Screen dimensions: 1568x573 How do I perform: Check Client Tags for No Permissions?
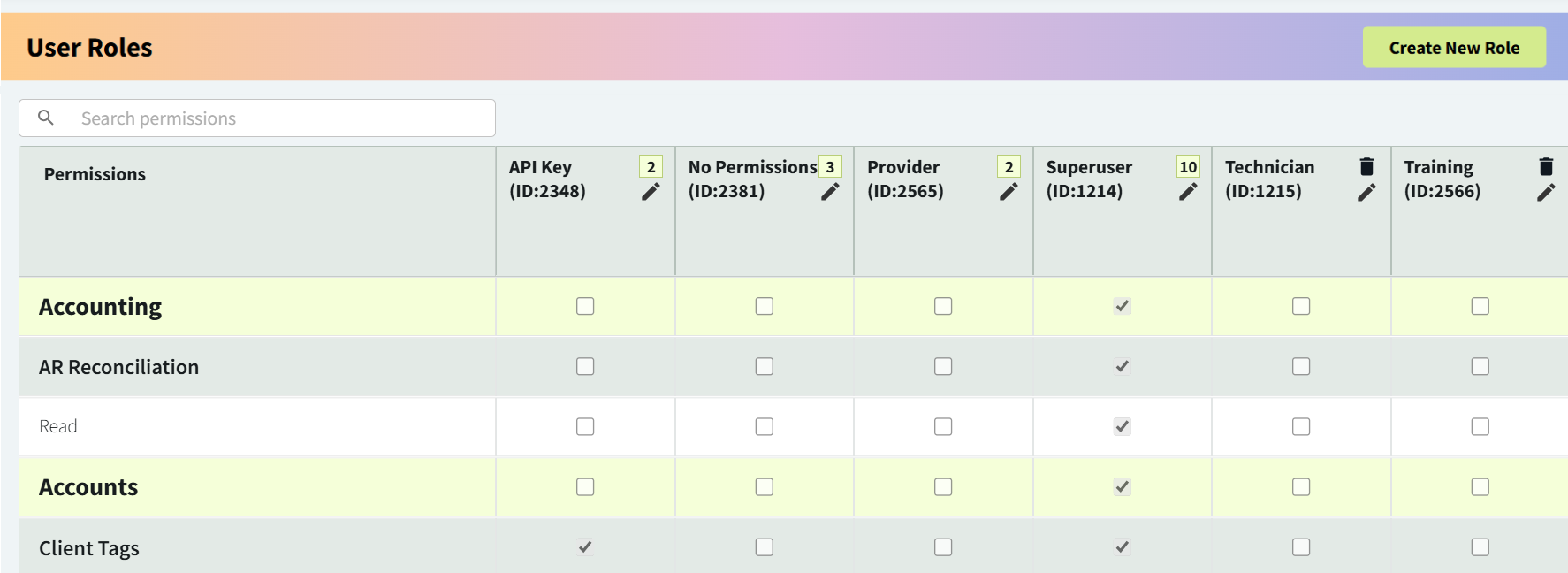pyautogui.click(x=764, y=547)
